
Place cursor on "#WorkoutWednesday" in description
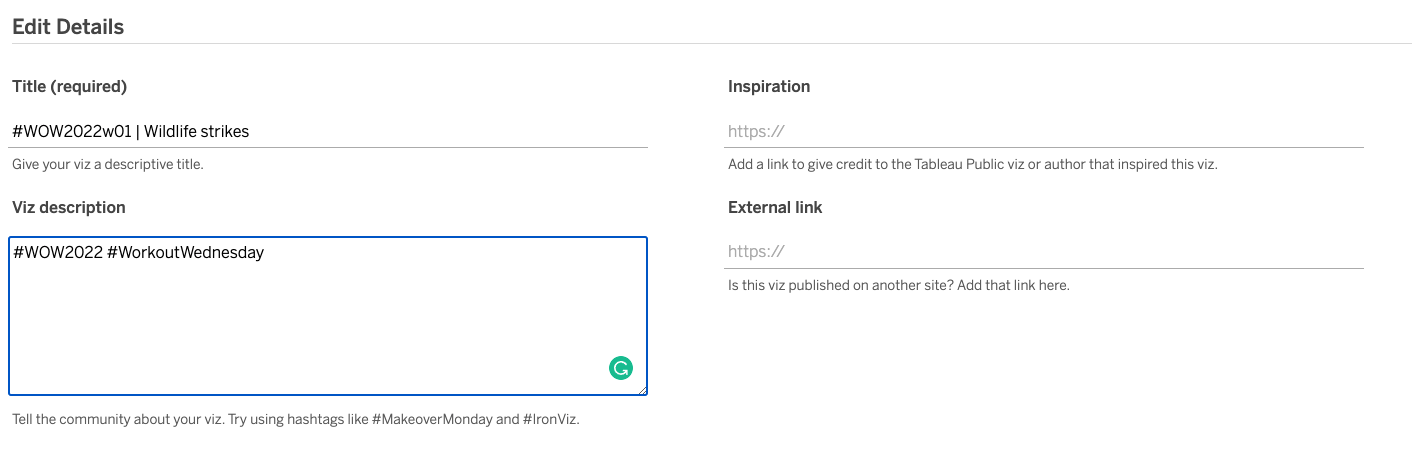tap(186, 253)
